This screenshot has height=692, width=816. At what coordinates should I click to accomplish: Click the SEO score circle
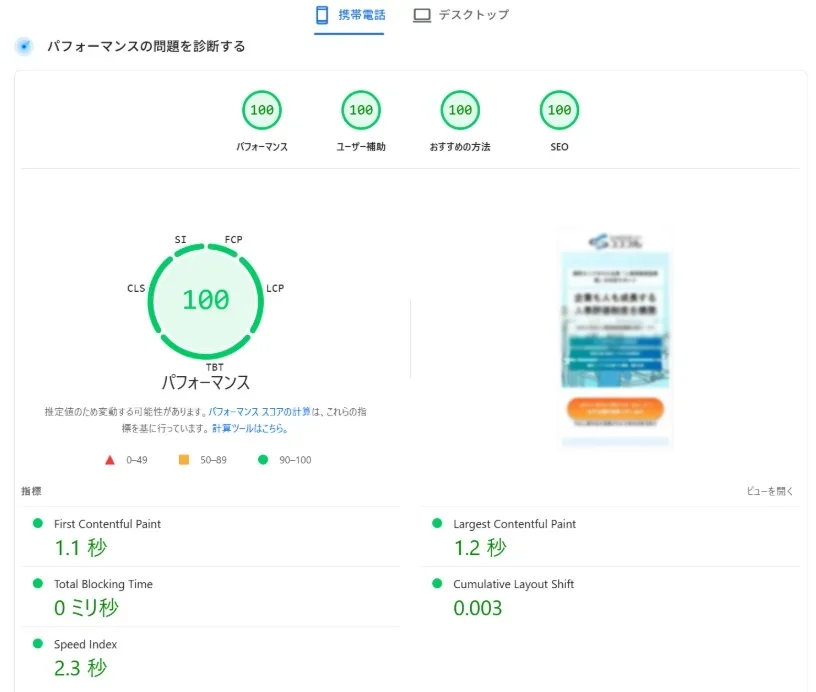click(x=558, y=110)
